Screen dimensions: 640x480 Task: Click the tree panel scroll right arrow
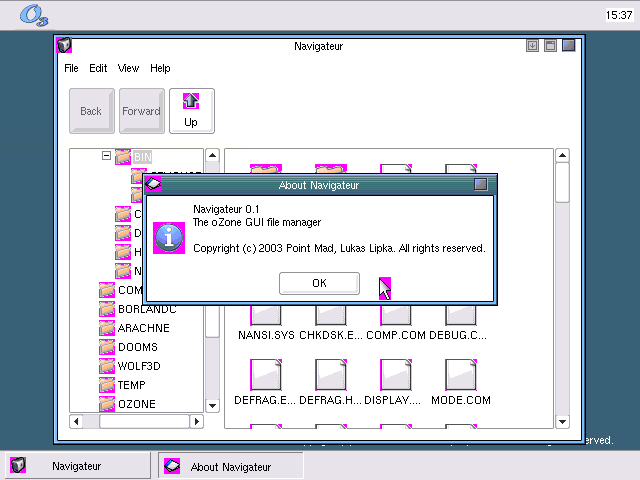[197, 421]
